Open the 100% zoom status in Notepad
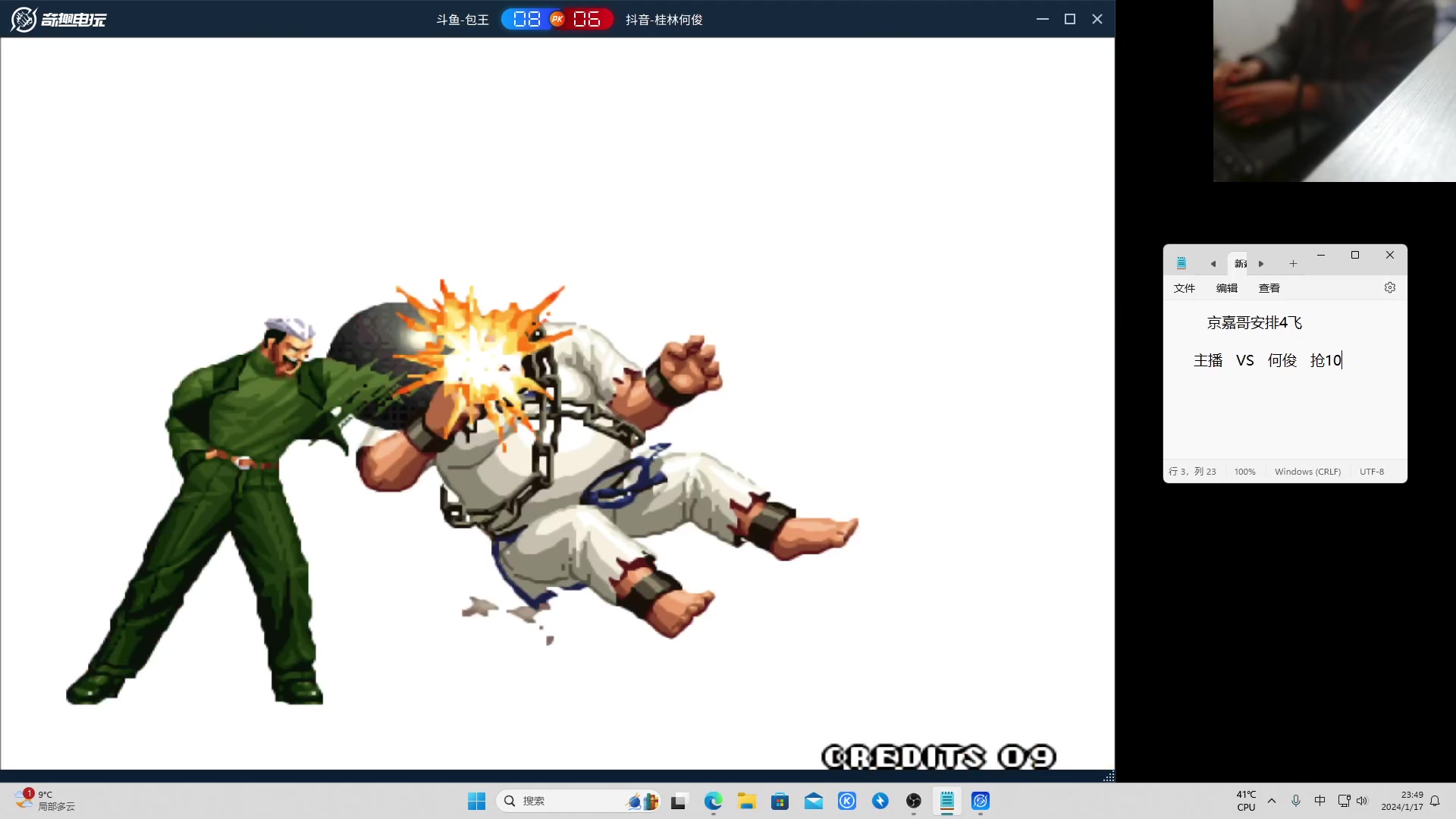This screenshot has height=819, width=1456. (1244, 472)
